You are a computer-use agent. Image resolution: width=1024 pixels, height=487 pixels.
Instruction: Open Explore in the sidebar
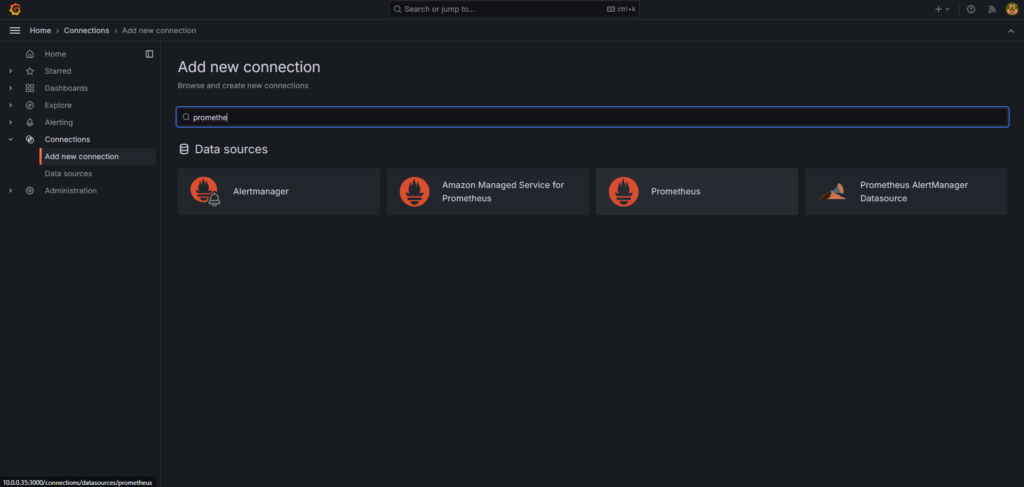[x=58, y=105]
